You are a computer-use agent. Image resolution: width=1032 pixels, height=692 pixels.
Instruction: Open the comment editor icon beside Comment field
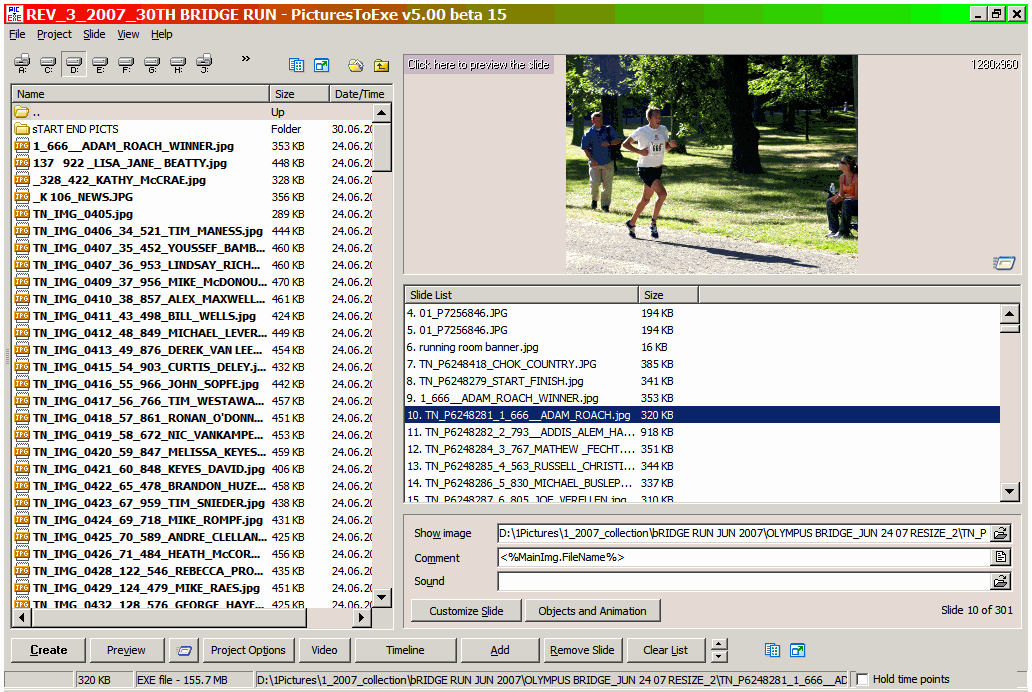pyautogui.click(x=1000, y=557)
